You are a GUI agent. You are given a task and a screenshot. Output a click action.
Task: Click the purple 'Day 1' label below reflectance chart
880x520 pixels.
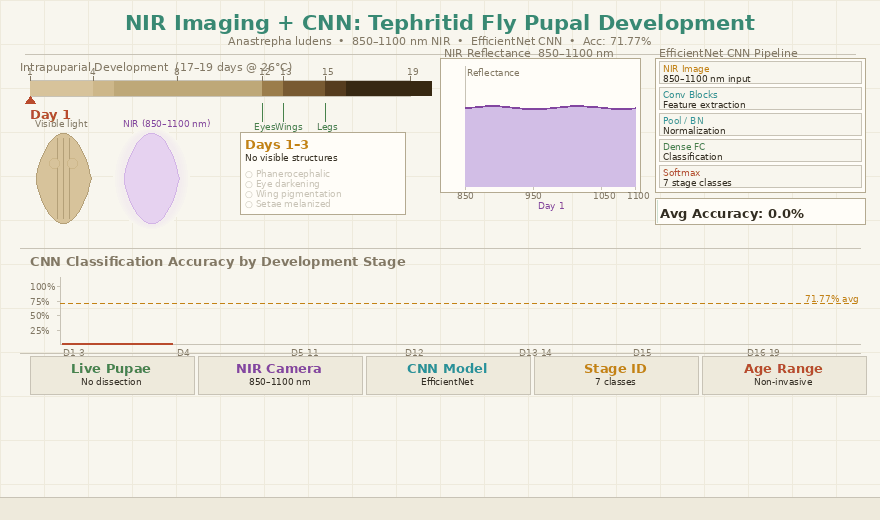[551, 206]
